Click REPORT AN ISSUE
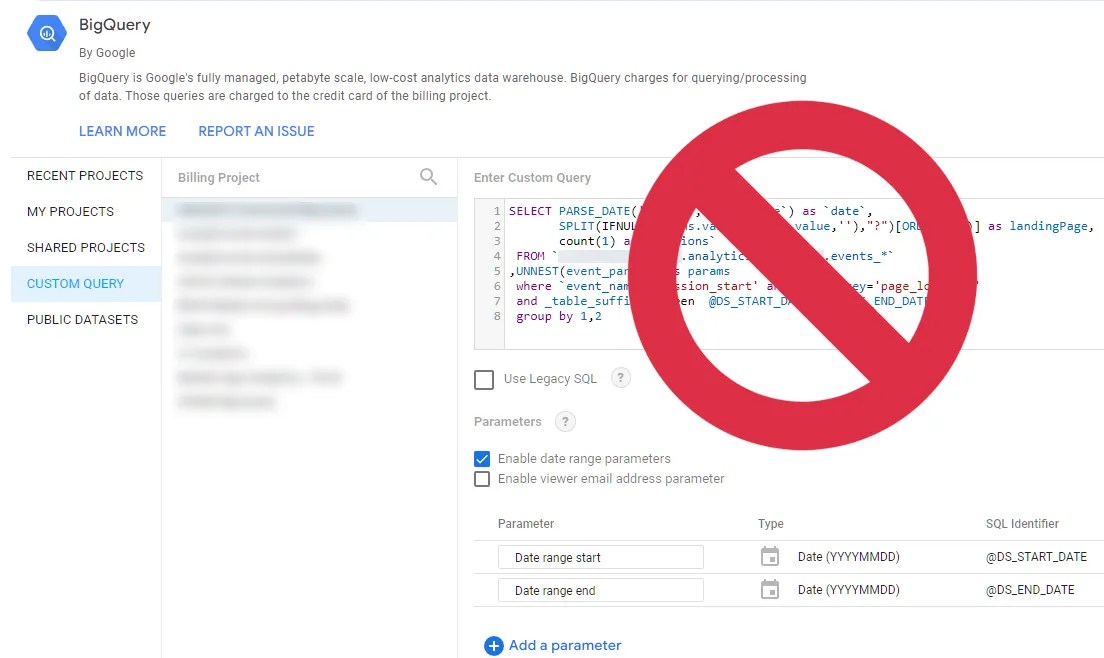 [x=256, y=131]
